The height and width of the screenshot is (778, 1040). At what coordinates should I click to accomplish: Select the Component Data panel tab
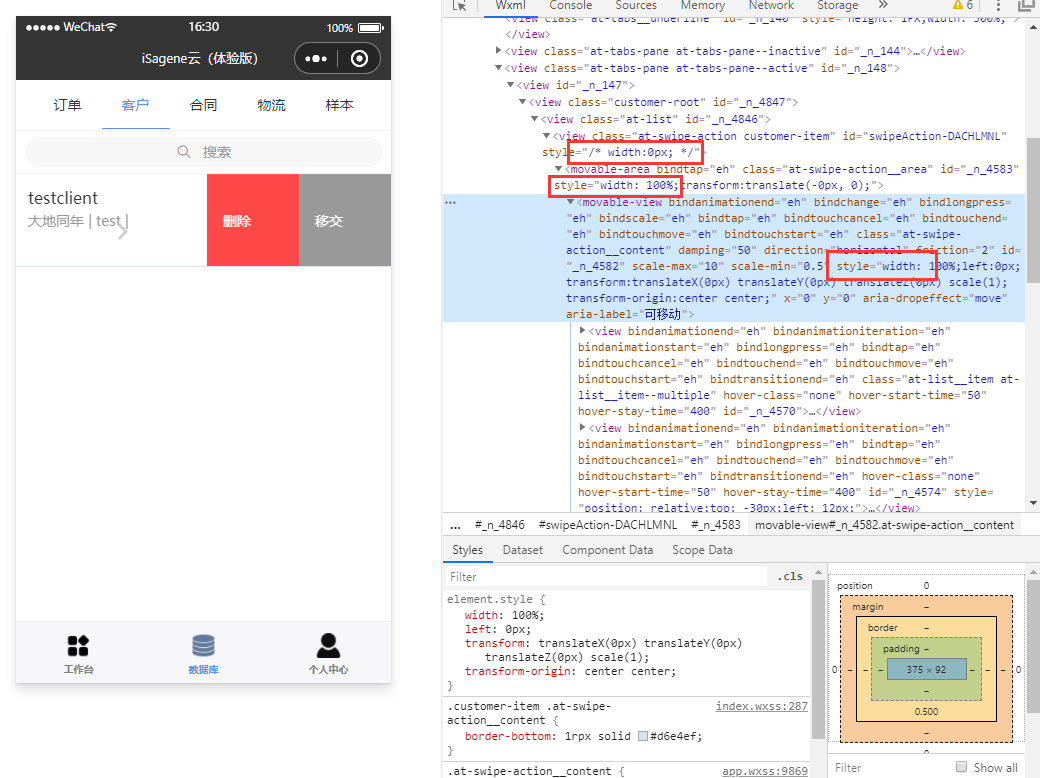608,550
